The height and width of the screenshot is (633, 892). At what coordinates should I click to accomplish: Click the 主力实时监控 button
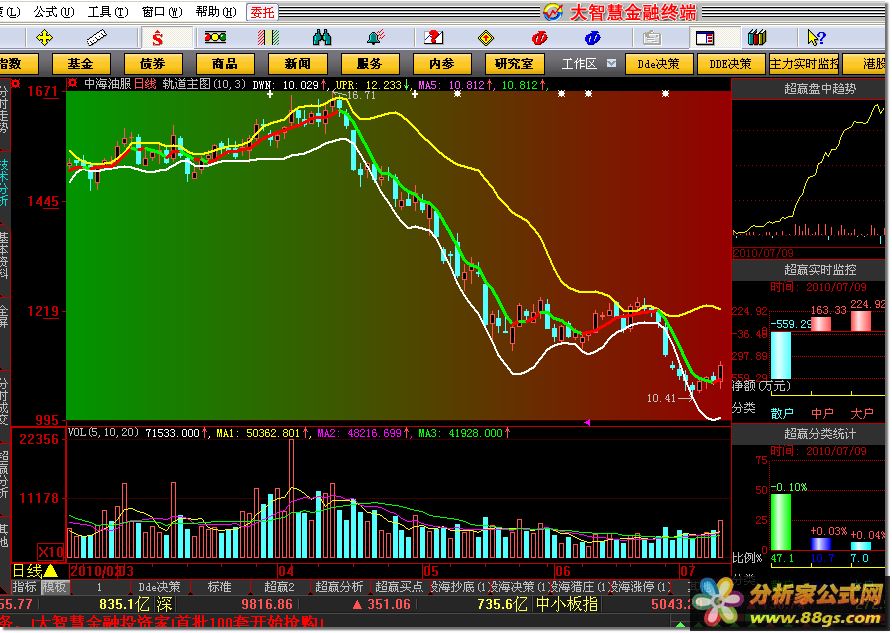(x=804, y=64)
